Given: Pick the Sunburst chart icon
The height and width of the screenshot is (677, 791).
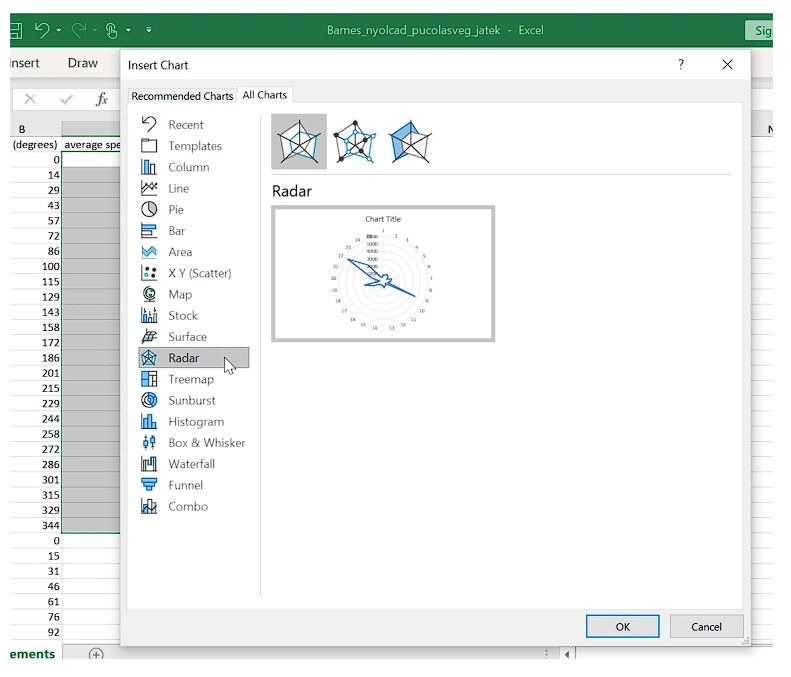Looking at the screenshot, I should (x=149, y=400).
